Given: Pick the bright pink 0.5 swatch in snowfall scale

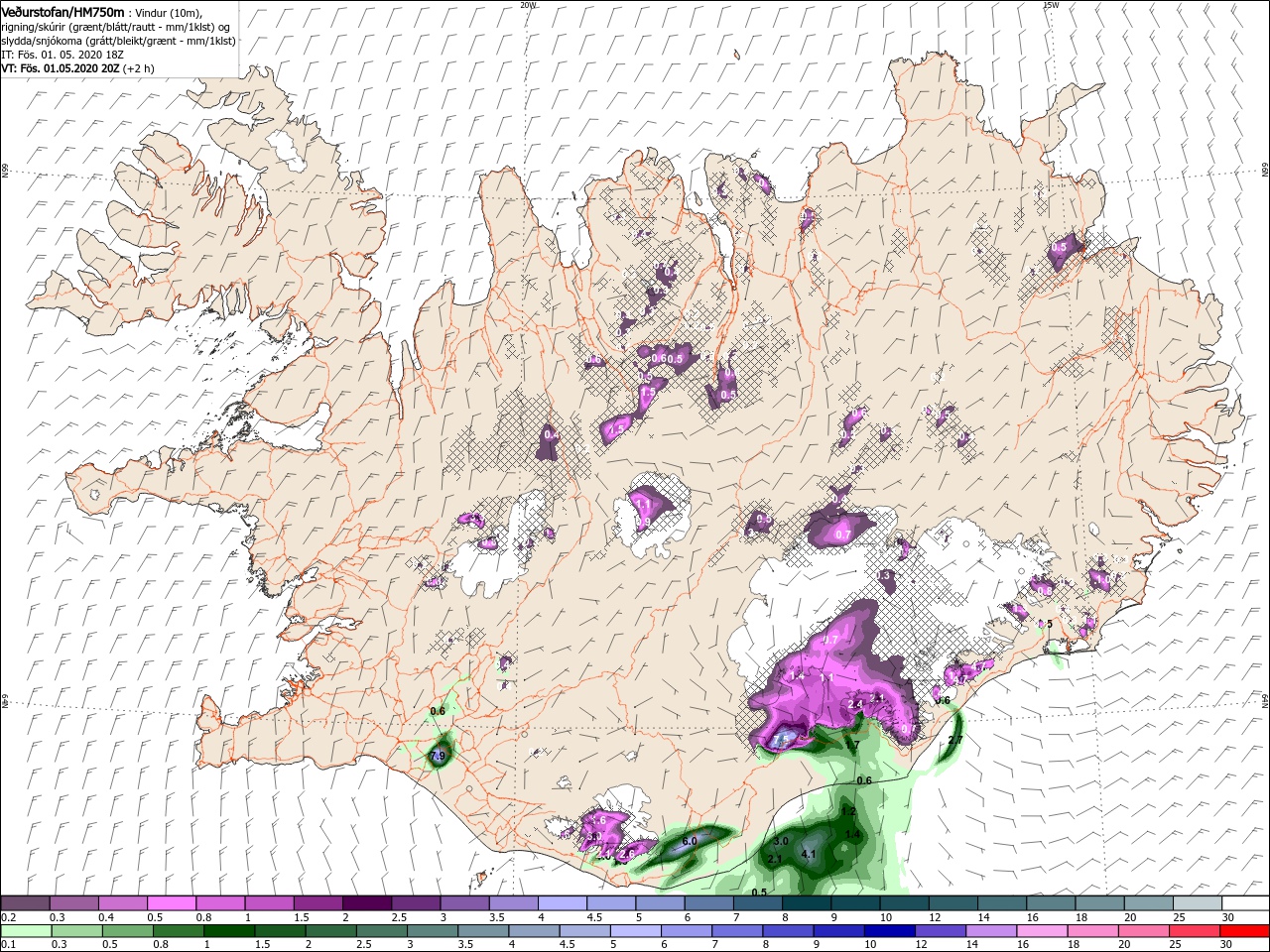Looking at the screenshot, I should click(171, 903).
